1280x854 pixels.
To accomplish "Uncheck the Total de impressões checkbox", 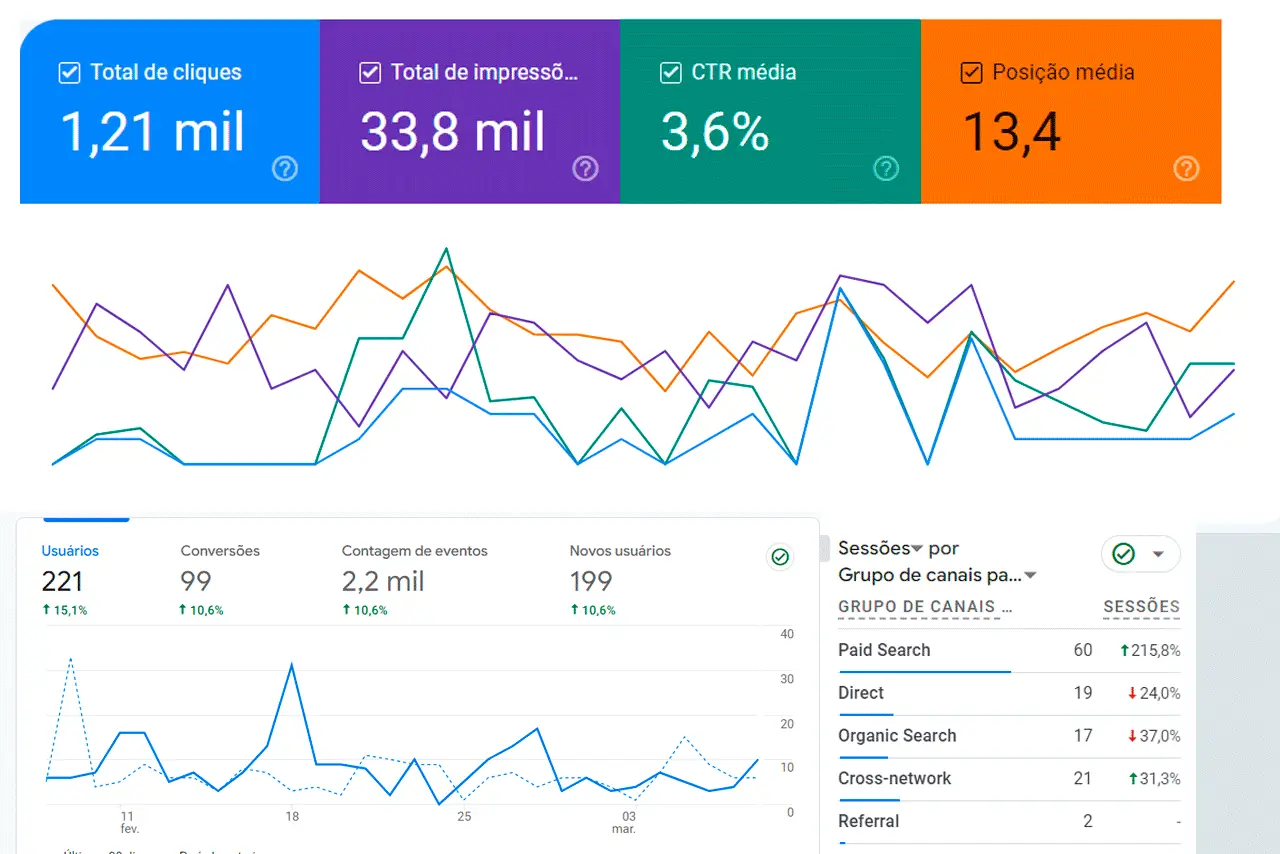I will point(369,72).
